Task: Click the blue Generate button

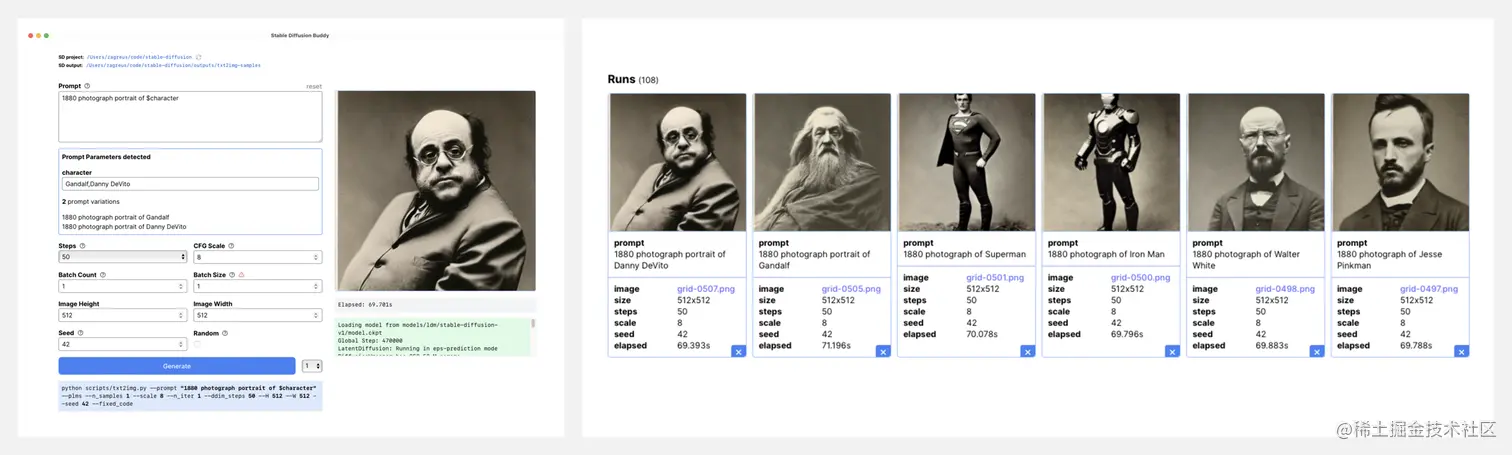Action: pos(177,366)
